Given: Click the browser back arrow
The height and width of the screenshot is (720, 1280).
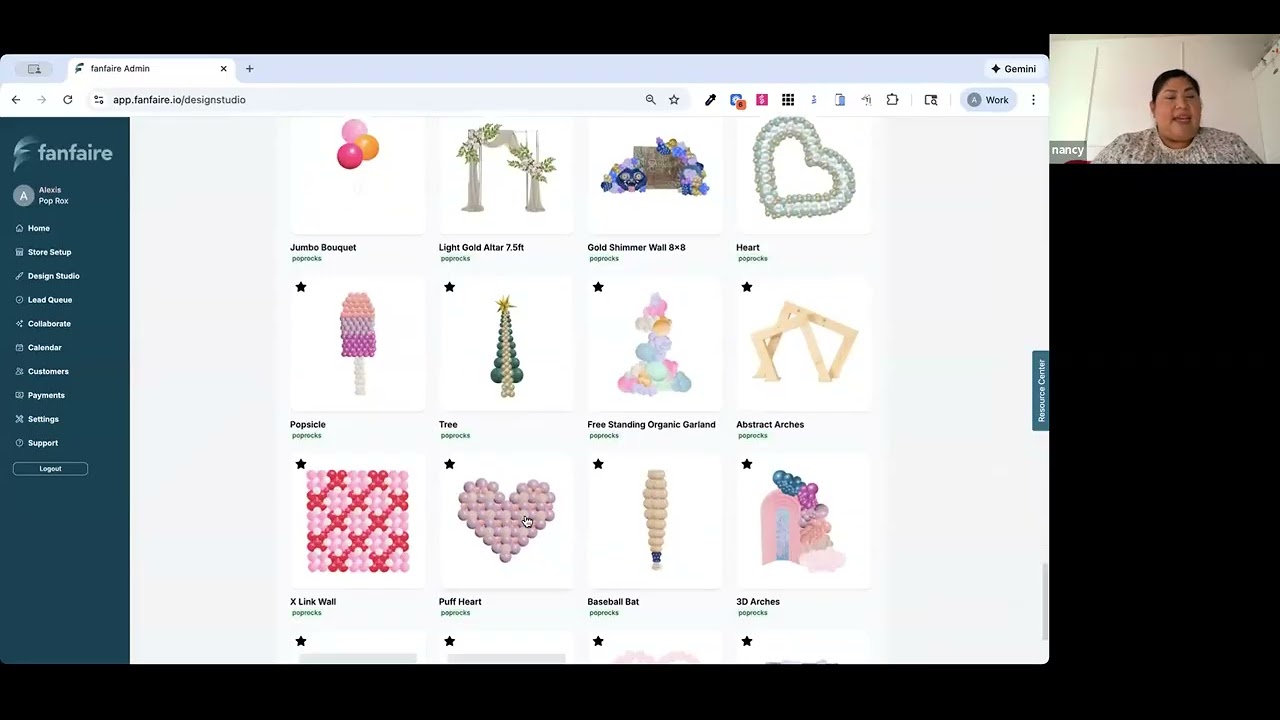Looking at the screenshot, I should click(x=16, y=100).
